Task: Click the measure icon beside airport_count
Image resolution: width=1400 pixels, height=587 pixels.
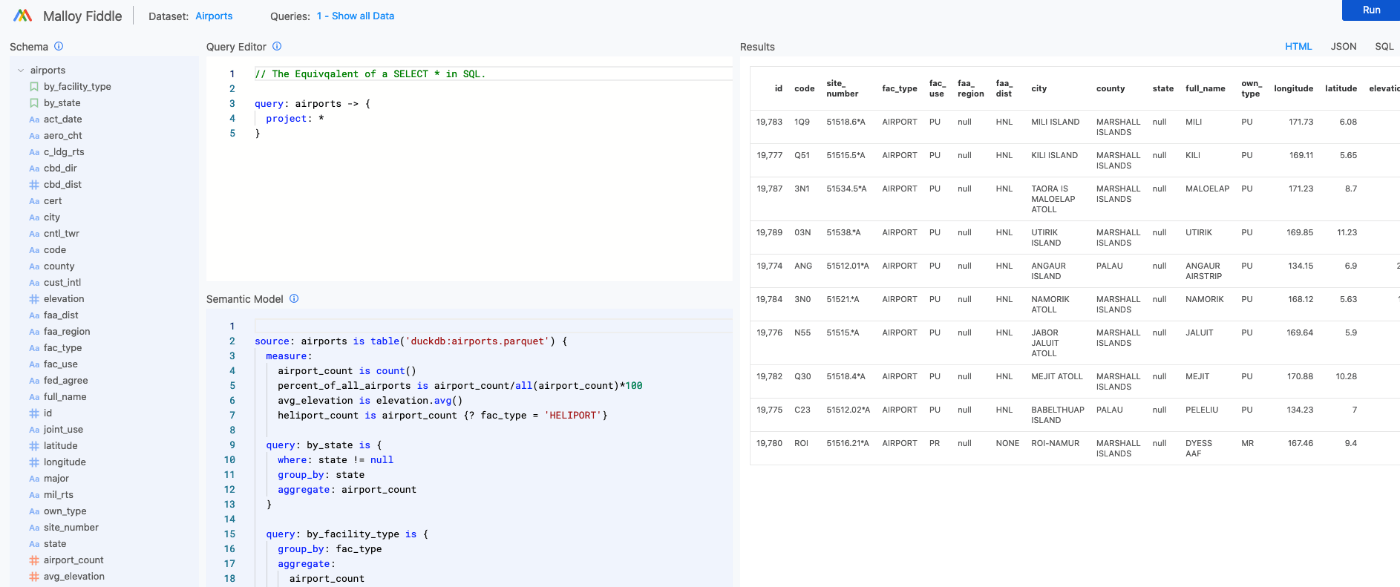Action: 34,560
